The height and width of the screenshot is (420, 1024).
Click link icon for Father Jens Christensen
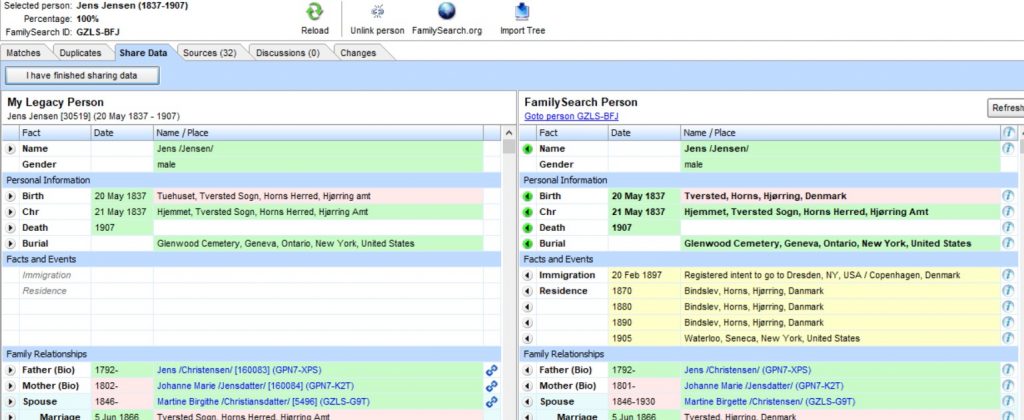pyautogui.click(x=492, y=370)
